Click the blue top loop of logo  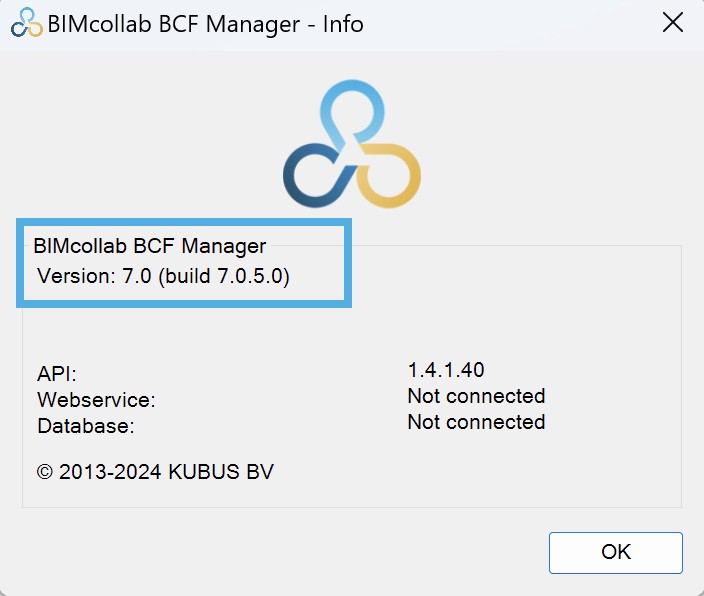[352, 110]
